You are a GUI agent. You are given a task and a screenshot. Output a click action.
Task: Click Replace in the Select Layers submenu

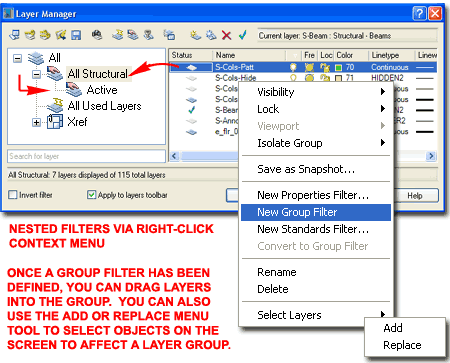coord(402,345)
